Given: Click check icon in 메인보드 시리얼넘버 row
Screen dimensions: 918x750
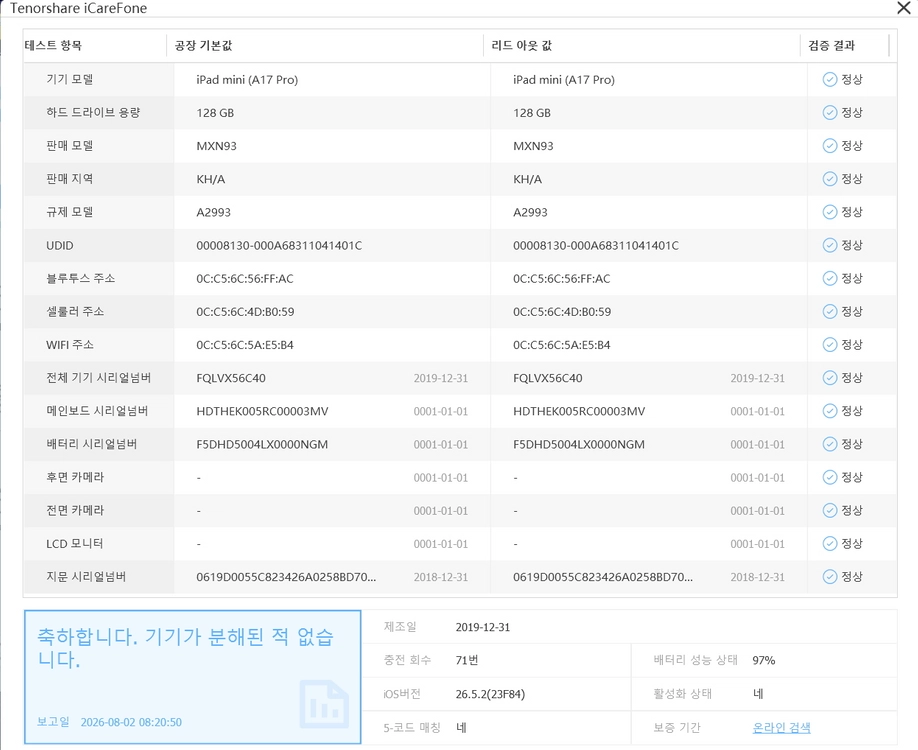Looking at the screenshot, I should tap(830, 411).
